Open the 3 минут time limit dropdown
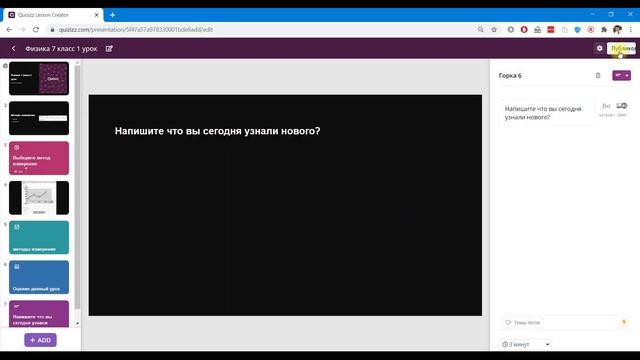 pos(525,344)
